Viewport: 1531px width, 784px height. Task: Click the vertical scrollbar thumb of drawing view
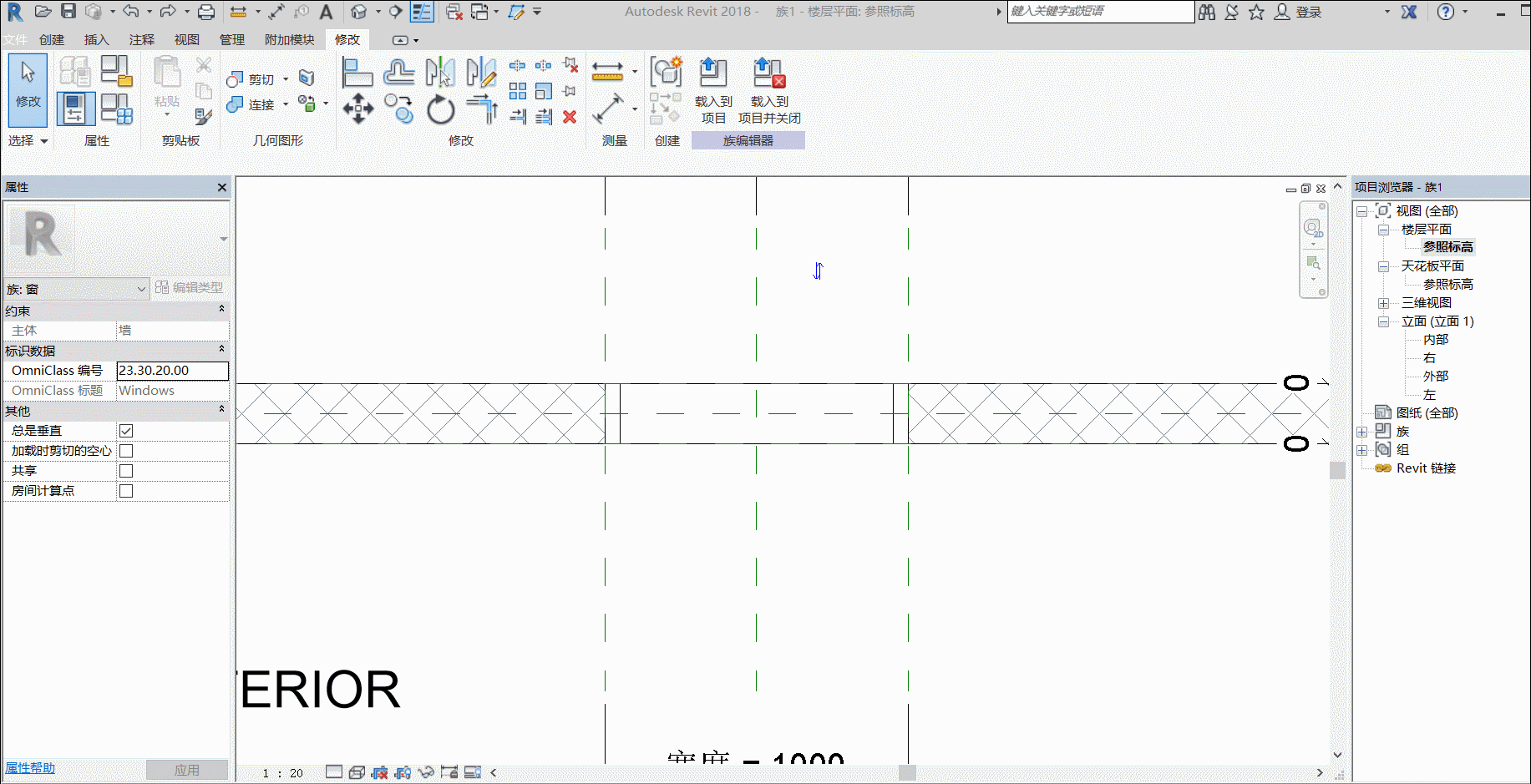[1337, 470]
